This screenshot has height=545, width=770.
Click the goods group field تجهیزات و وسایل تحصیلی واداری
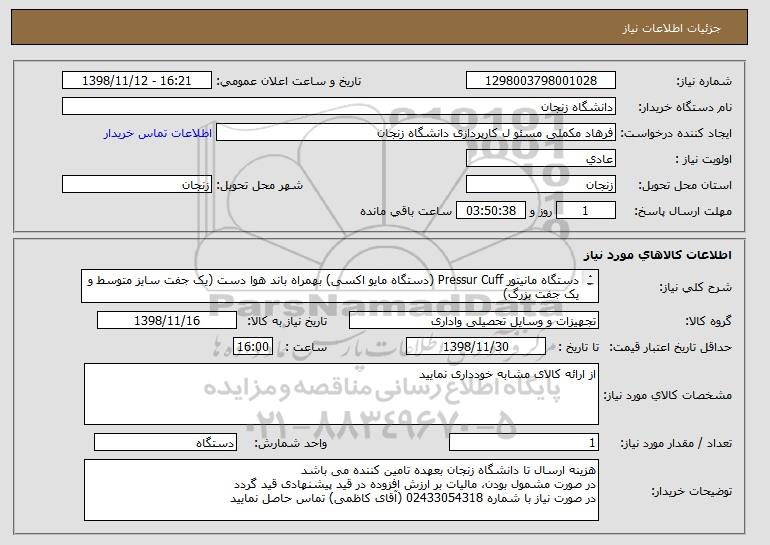point(474,321)
